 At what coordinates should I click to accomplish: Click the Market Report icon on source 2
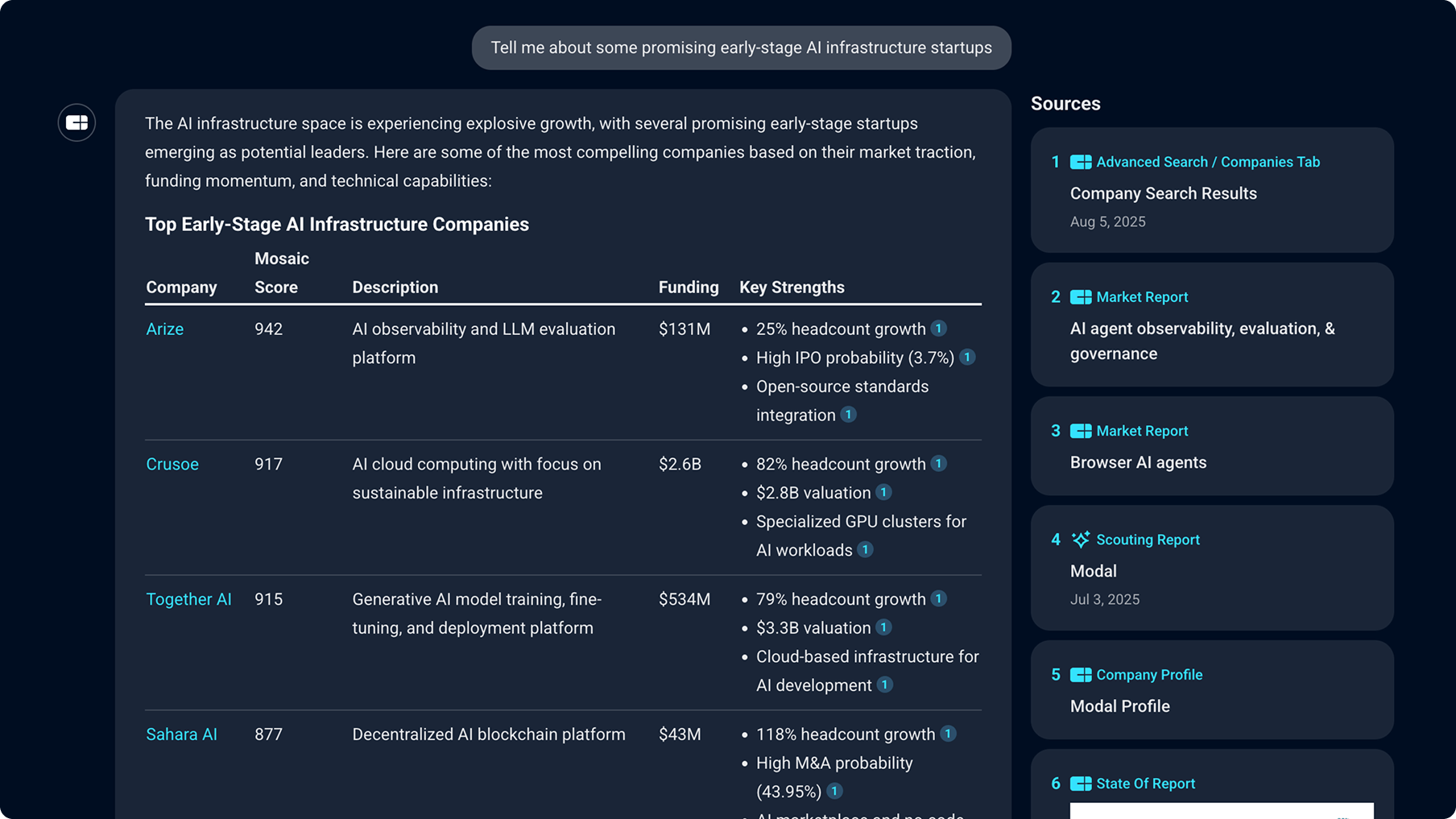coord(1082,296)
